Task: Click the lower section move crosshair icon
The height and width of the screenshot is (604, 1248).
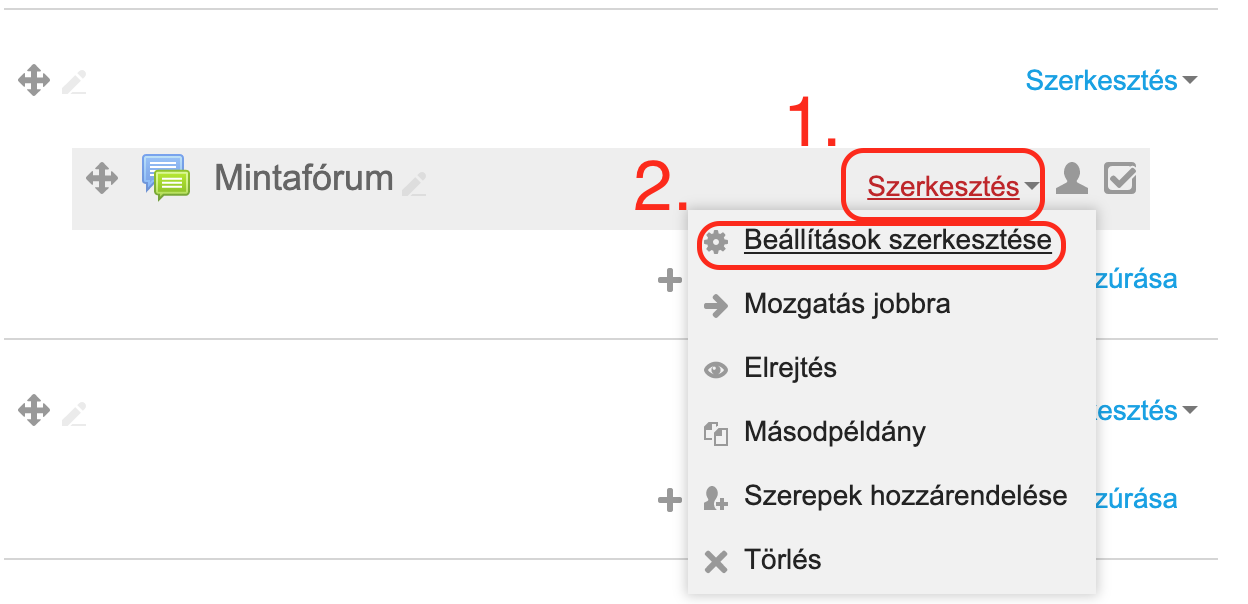Action: [x=34, y=410]
